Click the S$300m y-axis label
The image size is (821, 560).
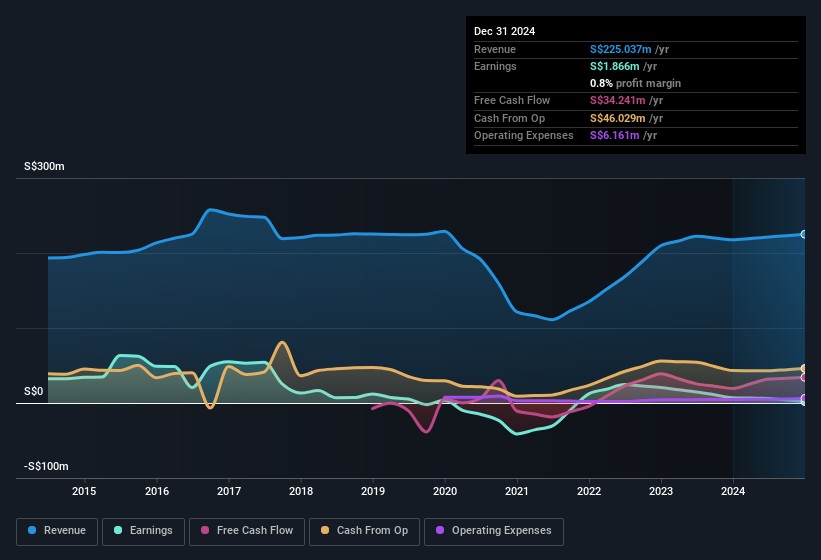[x=44, y=167]
